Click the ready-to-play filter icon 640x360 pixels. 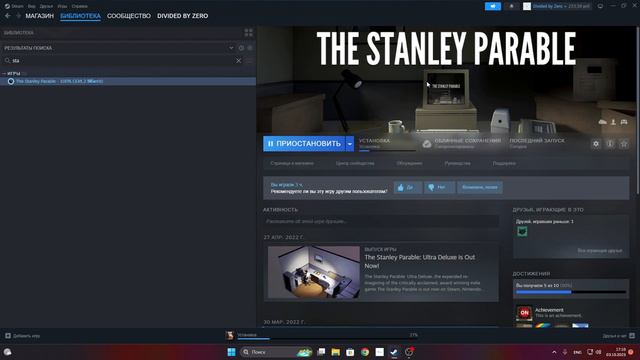(250, 48)
